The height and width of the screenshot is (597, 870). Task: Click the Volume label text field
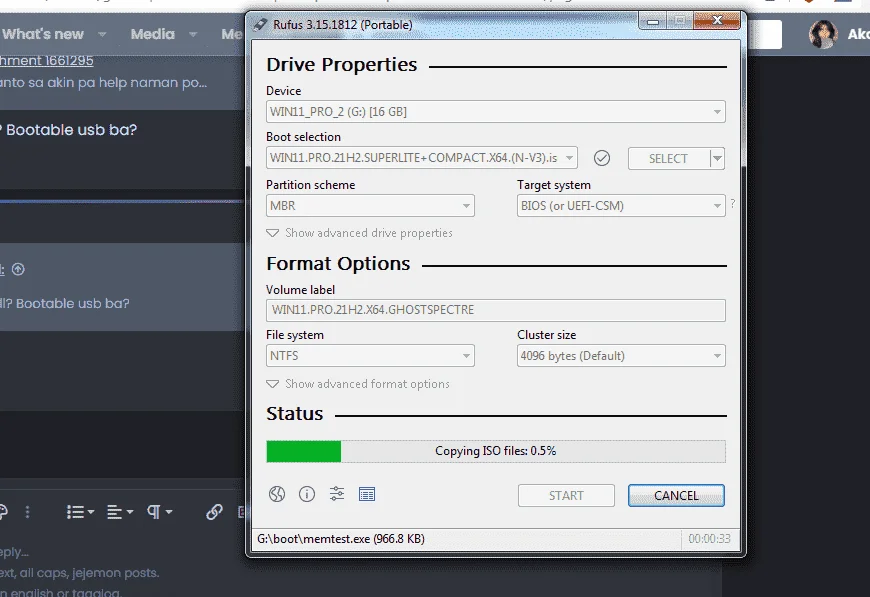(x=495, y=310)
